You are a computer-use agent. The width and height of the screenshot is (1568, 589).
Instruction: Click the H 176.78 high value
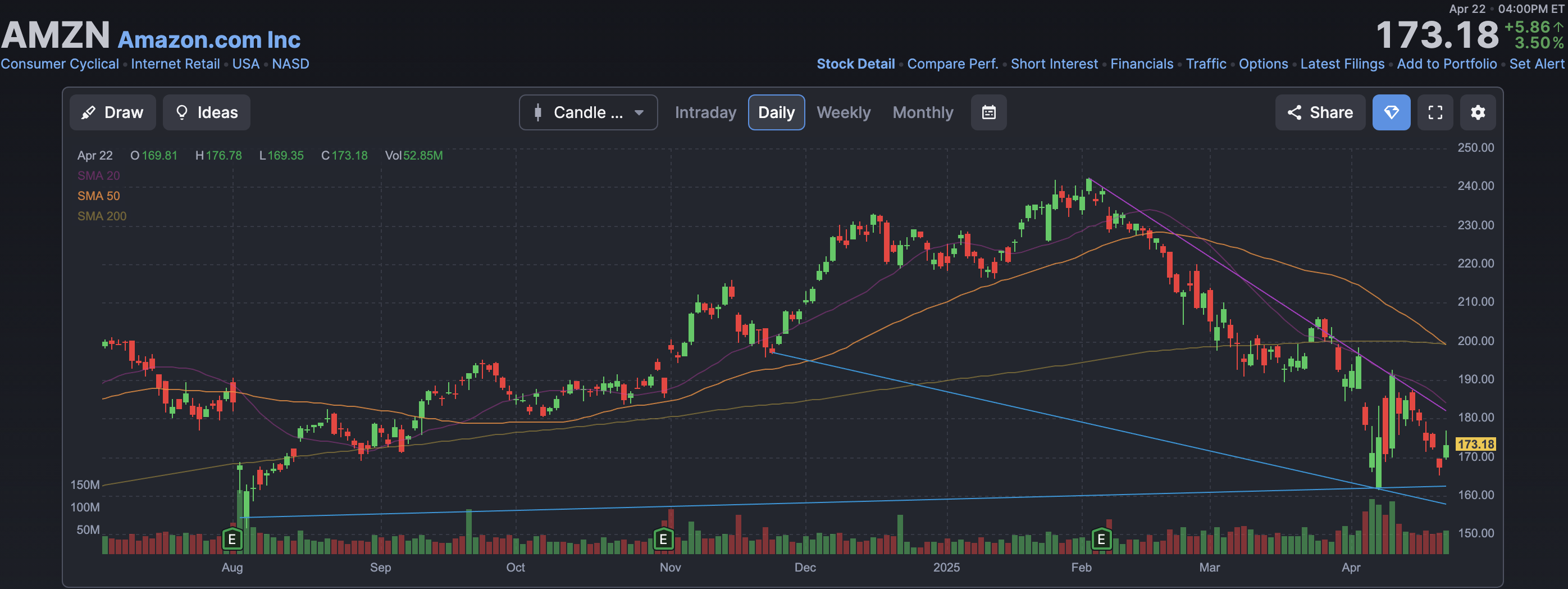pos(218,155)
